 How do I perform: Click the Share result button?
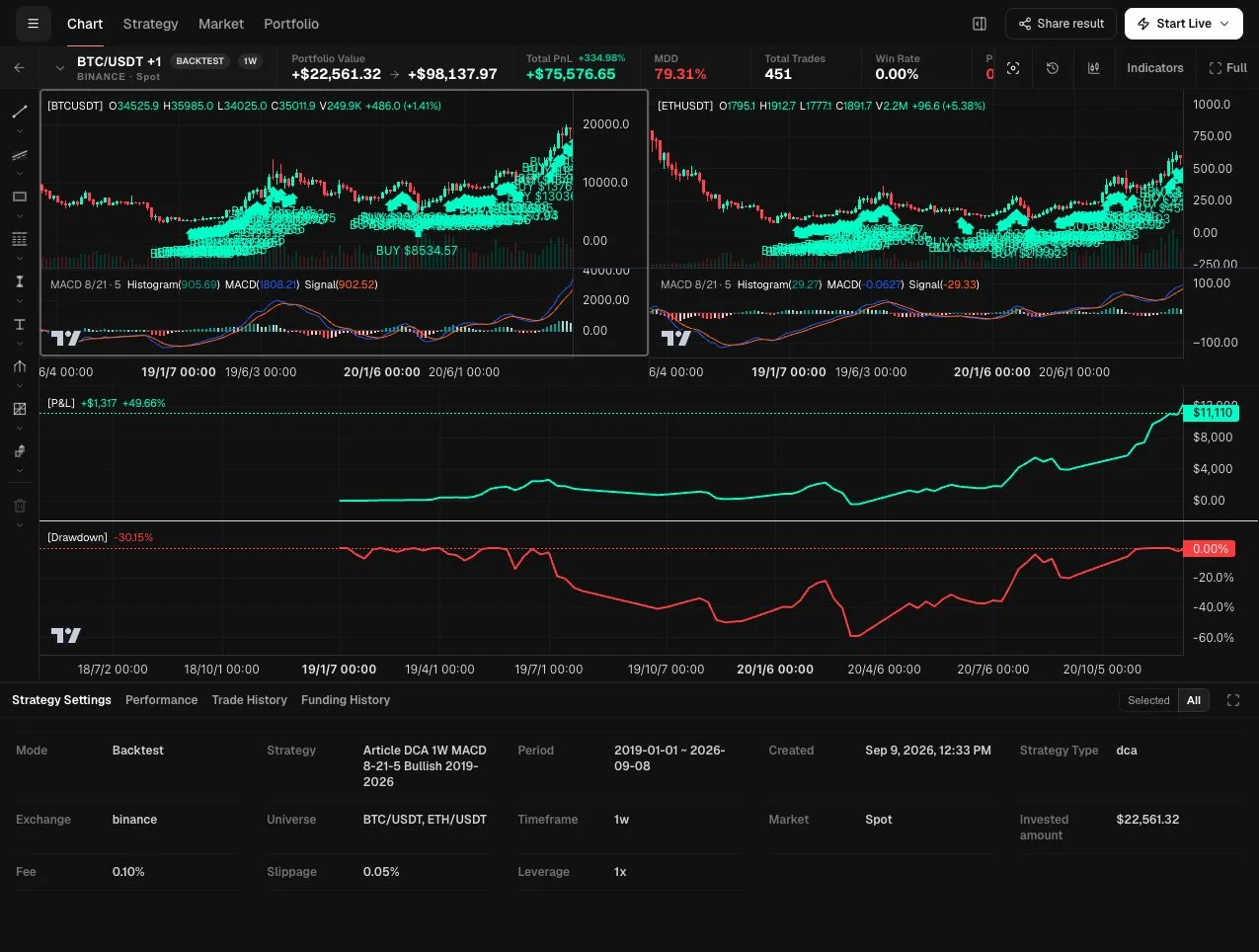(1061, 24)
